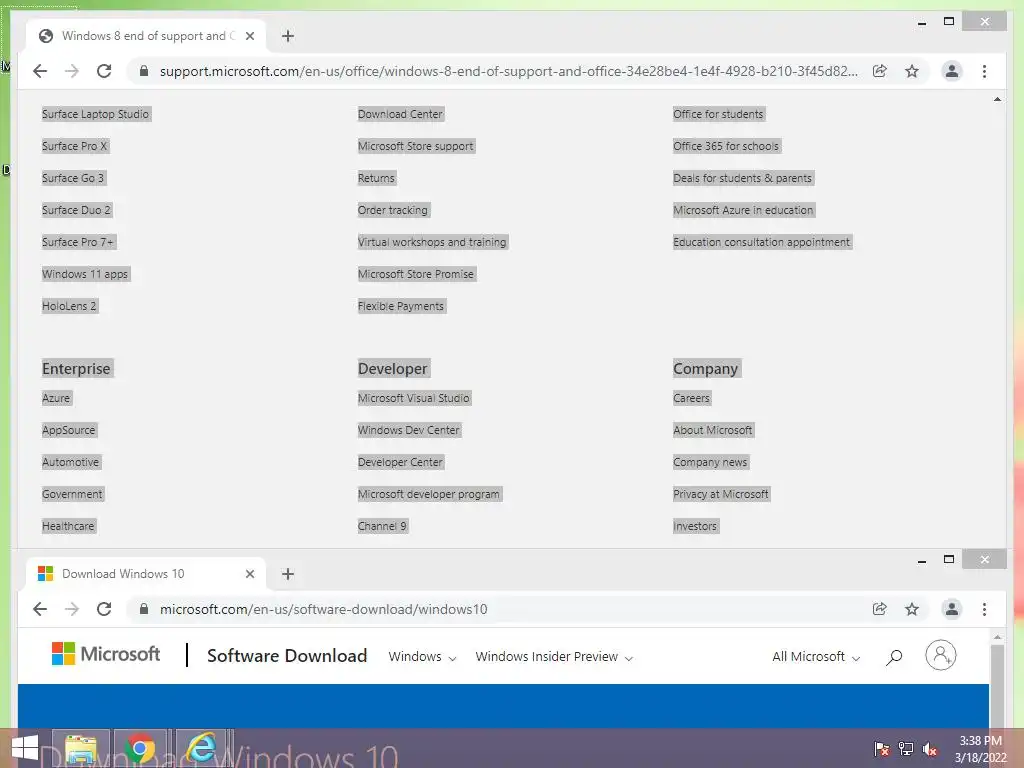1024x768 pixels.
Task: Open Chrome menu in Download Windows 10 window
Action: coord(984,609)
